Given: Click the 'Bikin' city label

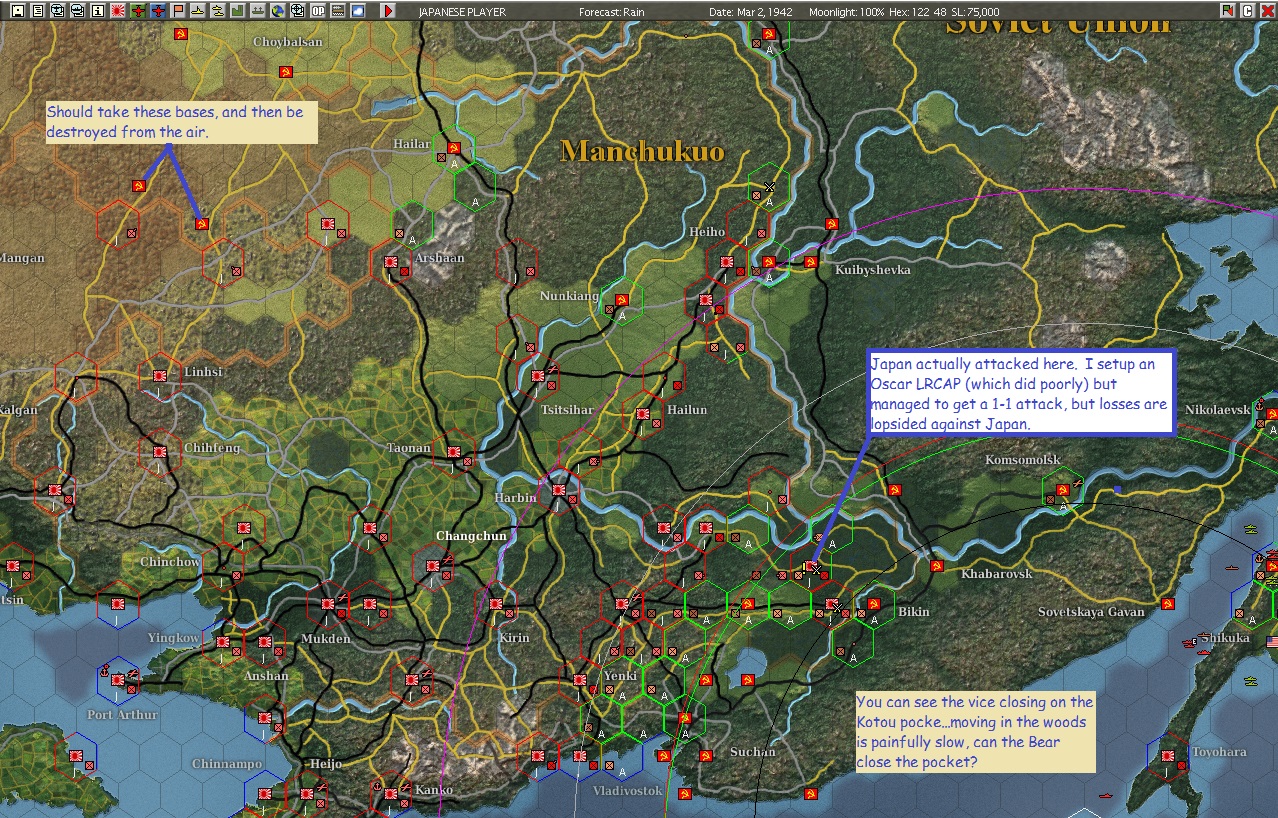Looking at the screenshot, I should [x=913, y=611].
